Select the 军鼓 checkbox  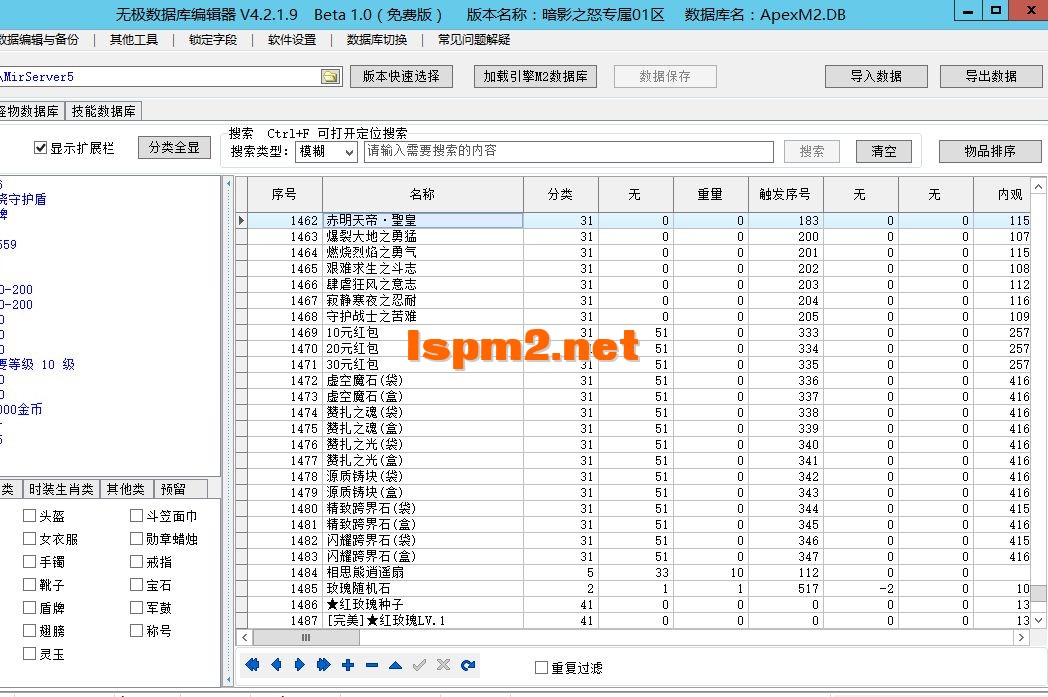point(136,607)
